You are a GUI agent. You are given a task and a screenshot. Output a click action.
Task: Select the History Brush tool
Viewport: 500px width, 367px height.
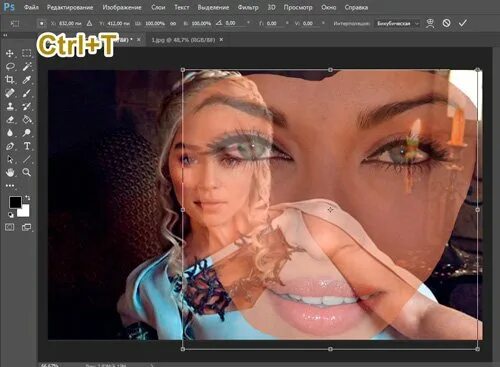point(27,106)
